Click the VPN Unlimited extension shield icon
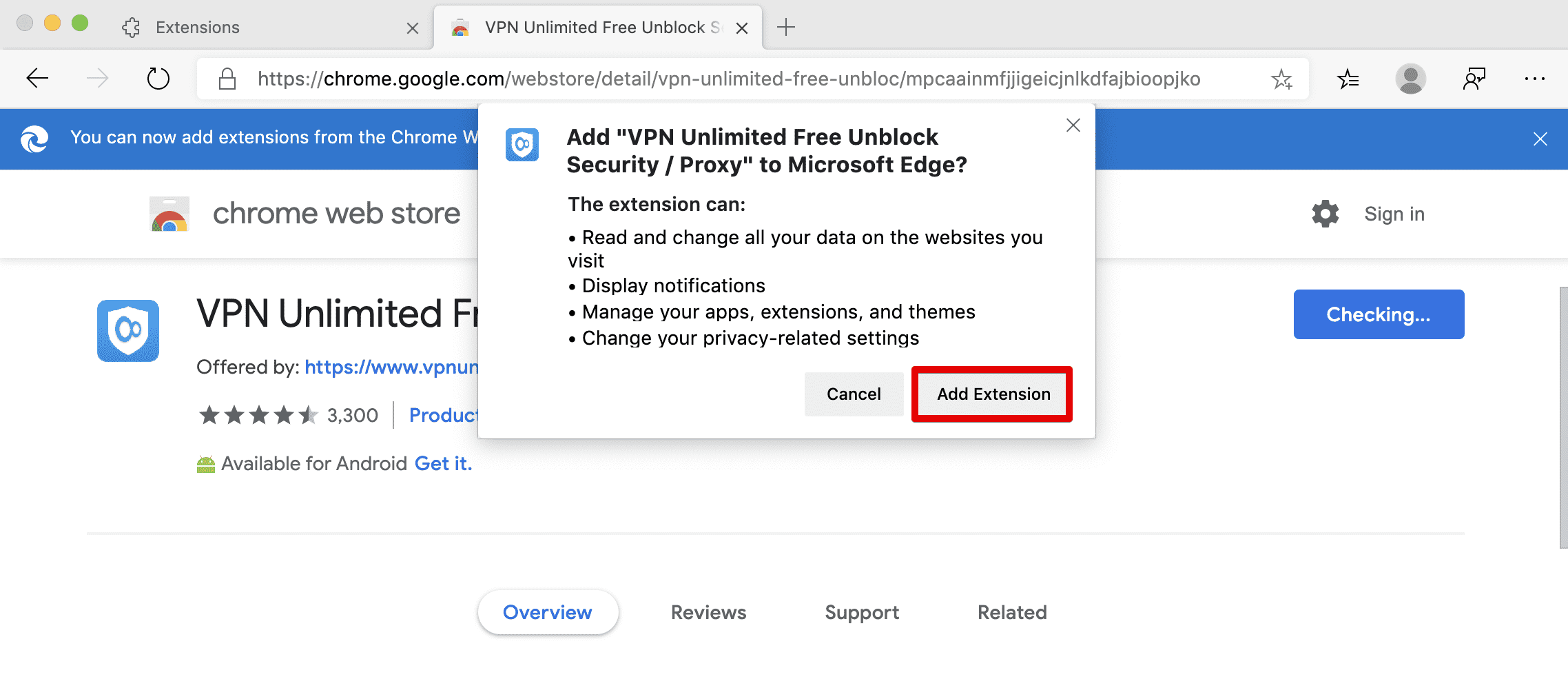This screenshot has width=1568, height=688. [127, 330]
